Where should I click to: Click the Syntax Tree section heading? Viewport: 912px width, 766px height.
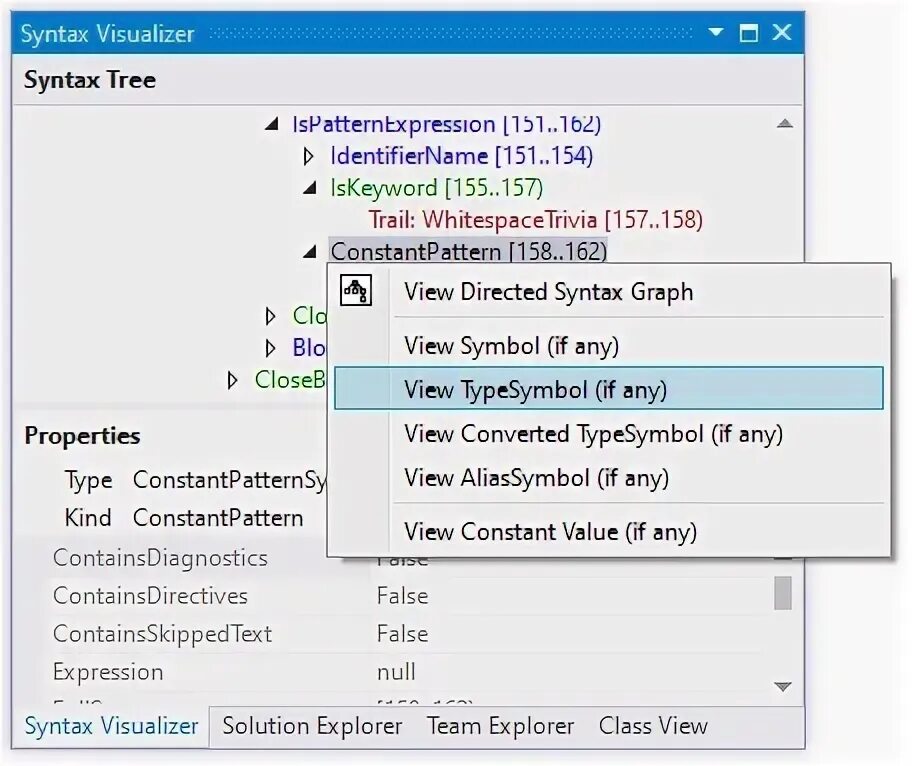tap(90, 80)
